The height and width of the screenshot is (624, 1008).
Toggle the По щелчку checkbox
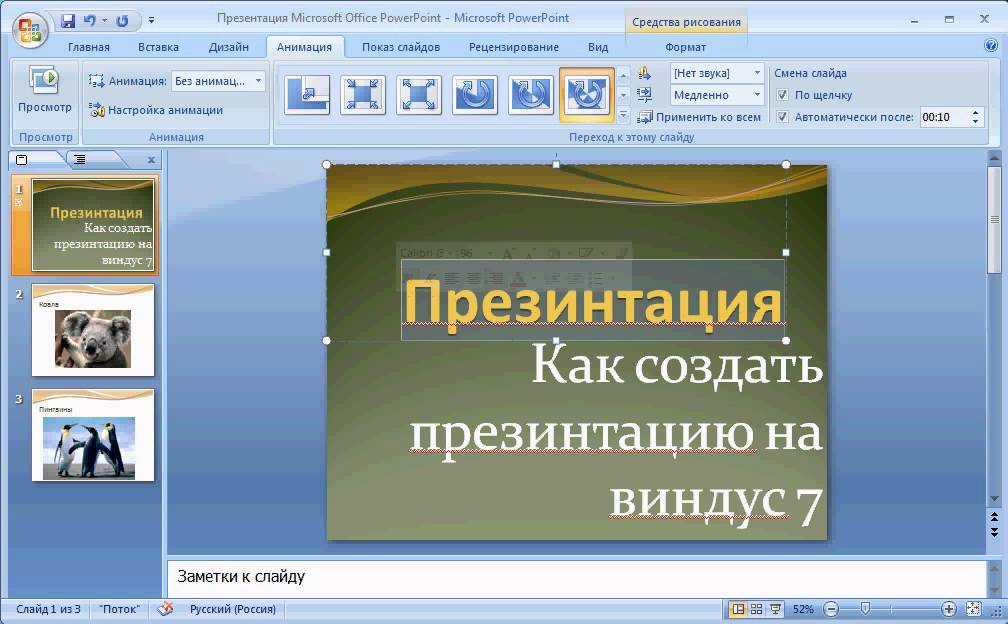(x=782, y=95)
